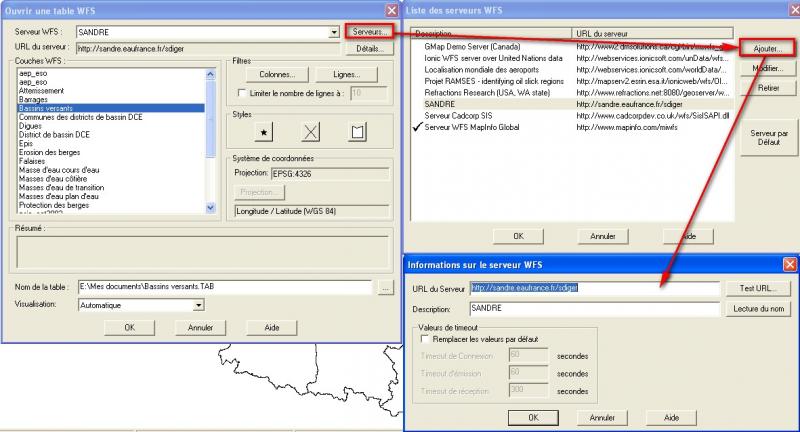Open the Visualisation dropdown set to Automatique
800x432 pixels.
pyautogui.click(x=199, y=305)
